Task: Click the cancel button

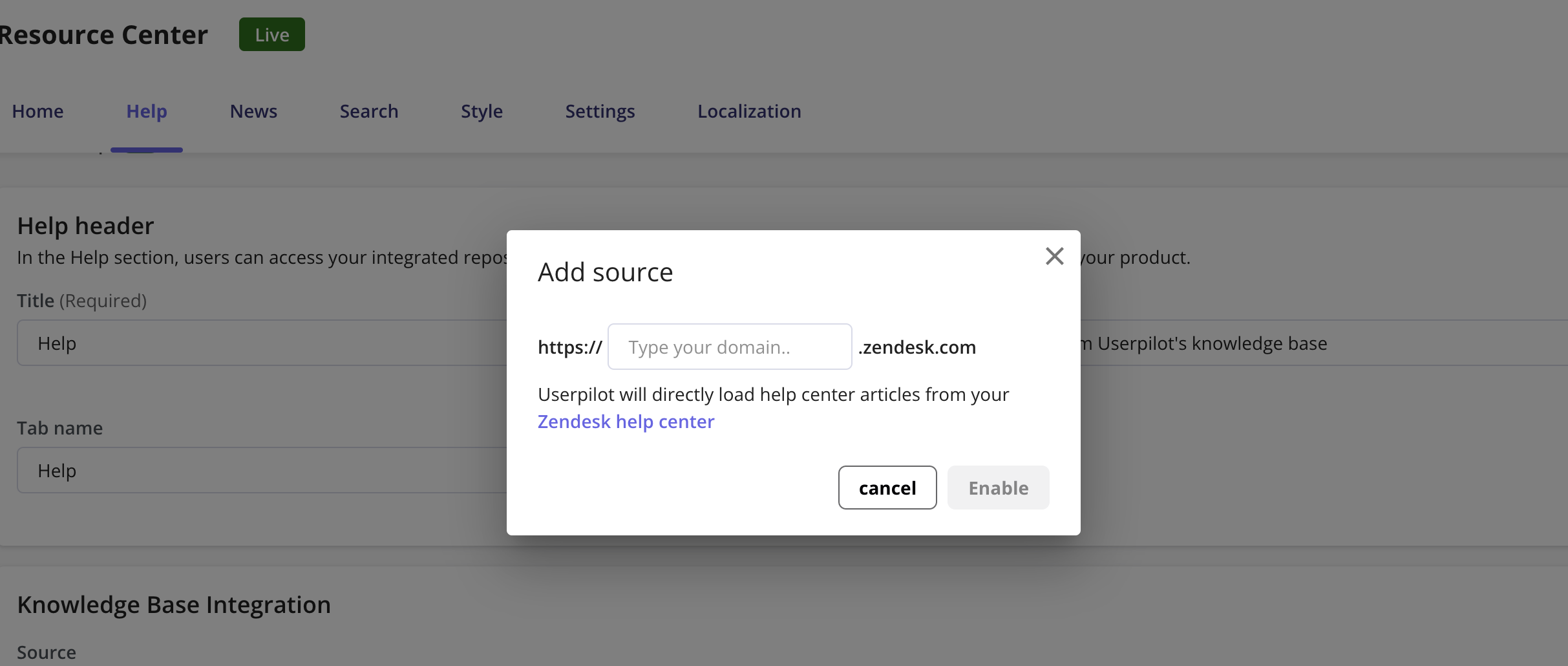Action: click(x=887, y=488)
